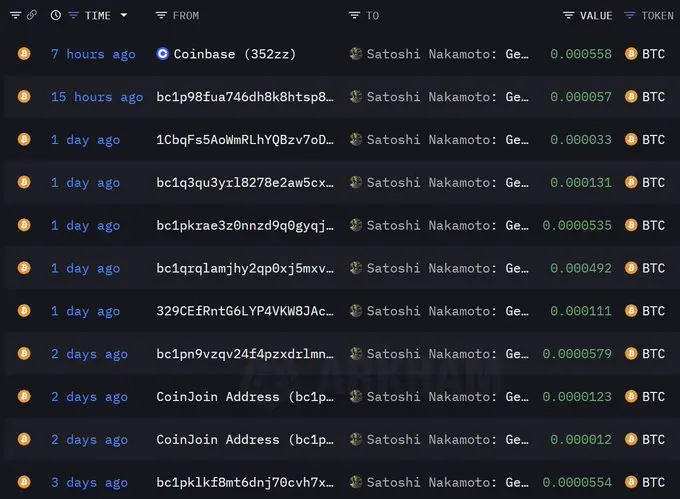680x499 pixels.
Task: Open the VALUE column filter
Action: click(568, 16)
